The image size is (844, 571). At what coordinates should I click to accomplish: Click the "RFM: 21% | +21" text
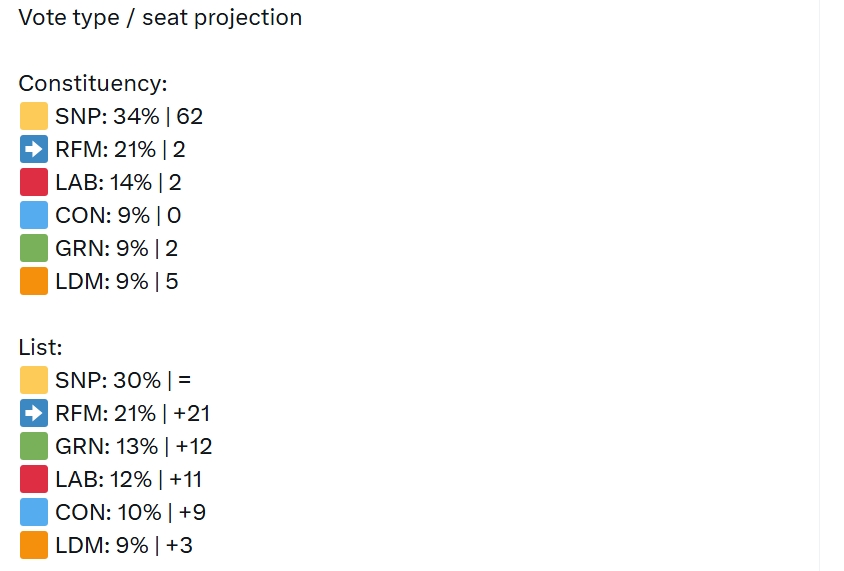133,413
